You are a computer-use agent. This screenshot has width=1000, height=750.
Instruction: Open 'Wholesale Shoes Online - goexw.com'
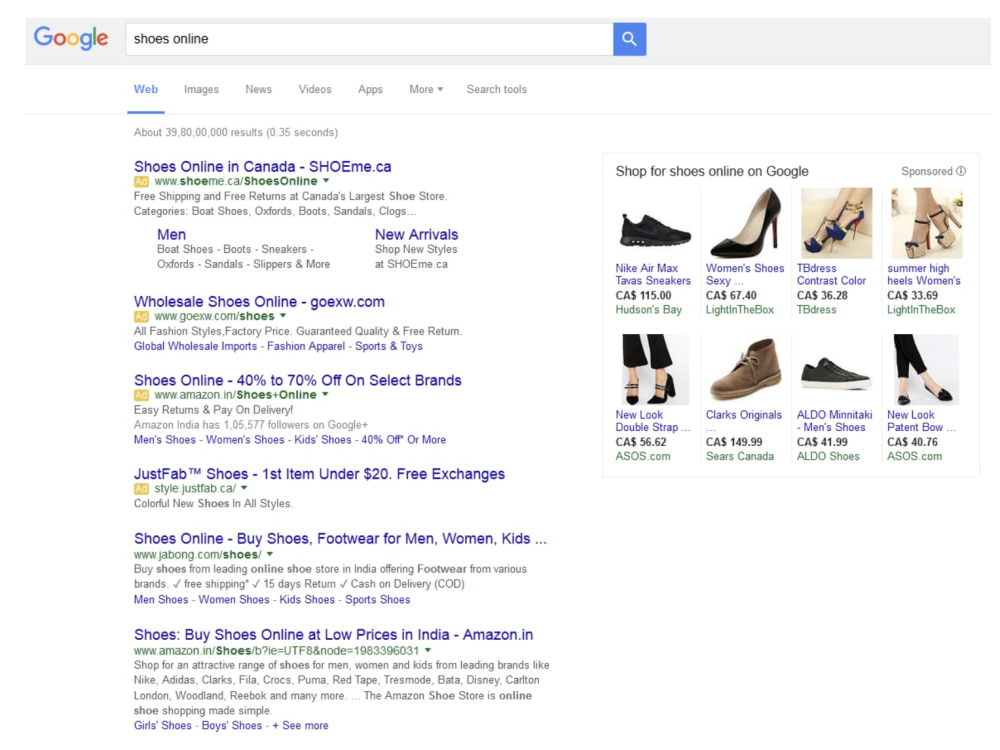[260, 302]
